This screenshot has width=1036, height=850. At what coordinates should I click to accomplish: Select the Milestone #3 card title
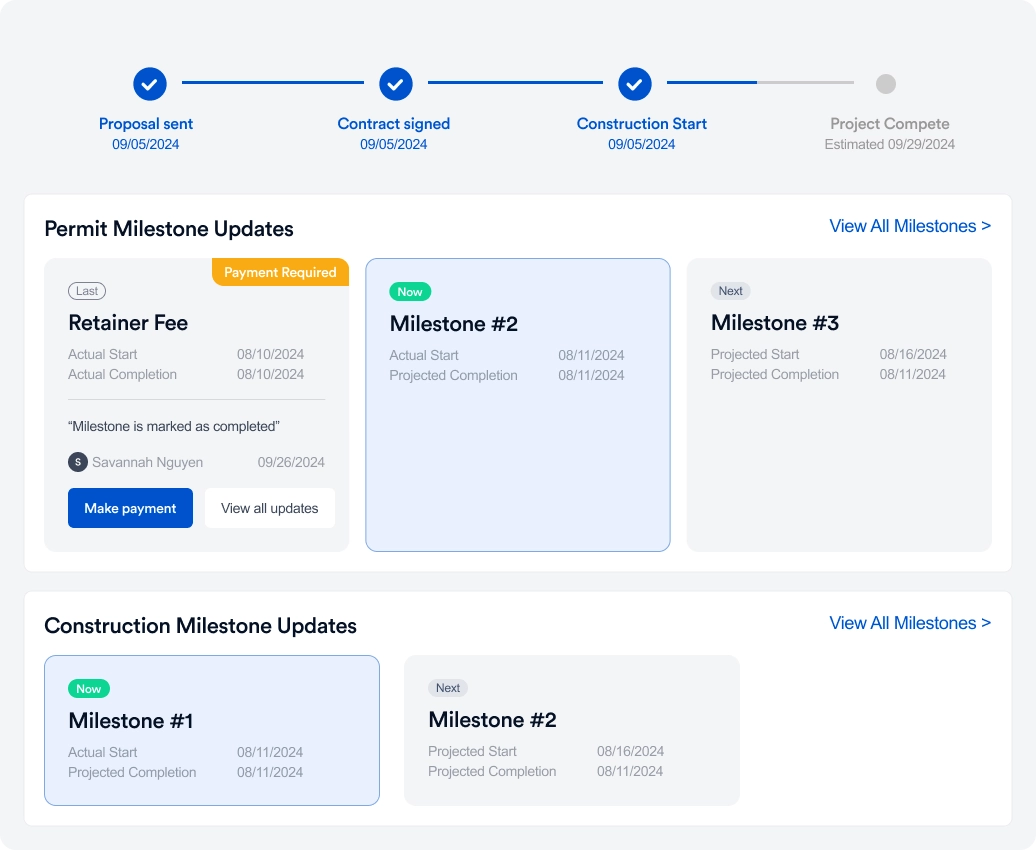point(775,323)
